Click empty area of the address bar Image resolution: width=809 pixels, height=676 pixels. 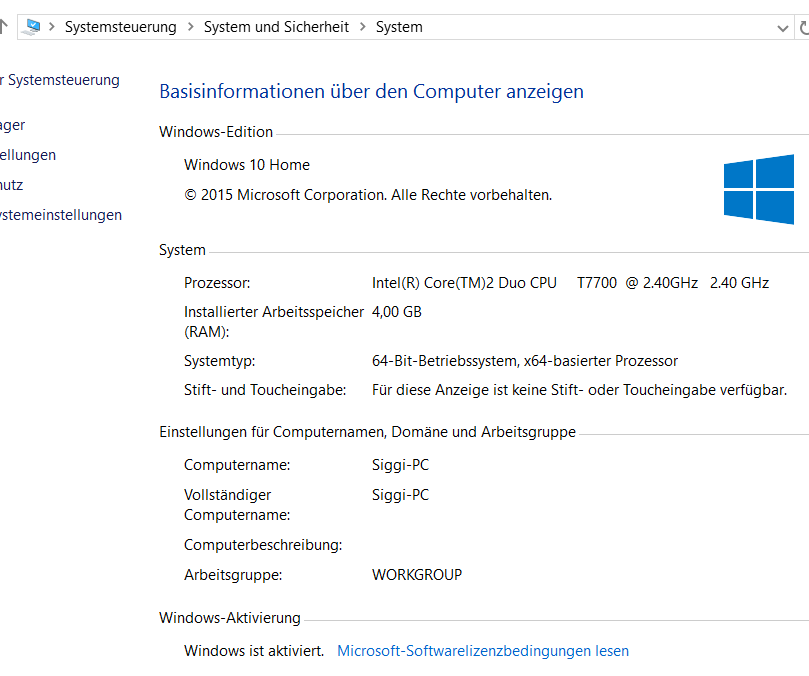(600, 27)
